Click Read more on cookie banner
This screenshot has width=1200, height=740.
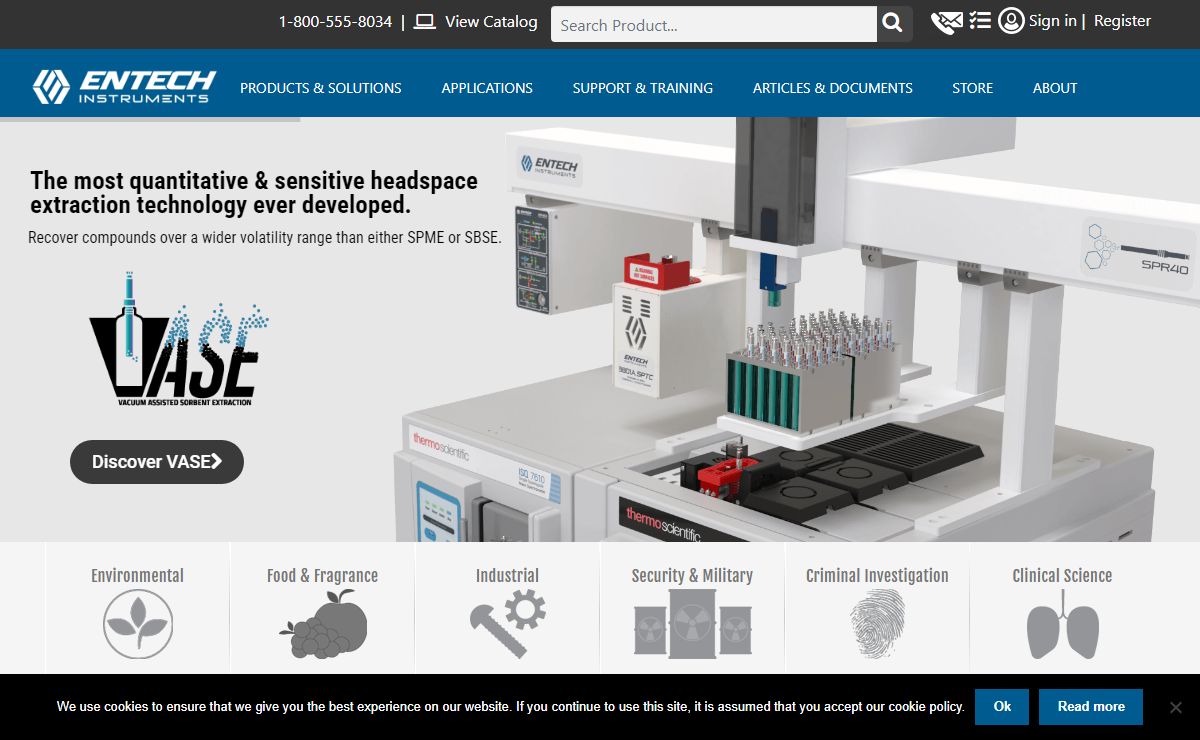pyautogui.click(x=1091, y=707)
